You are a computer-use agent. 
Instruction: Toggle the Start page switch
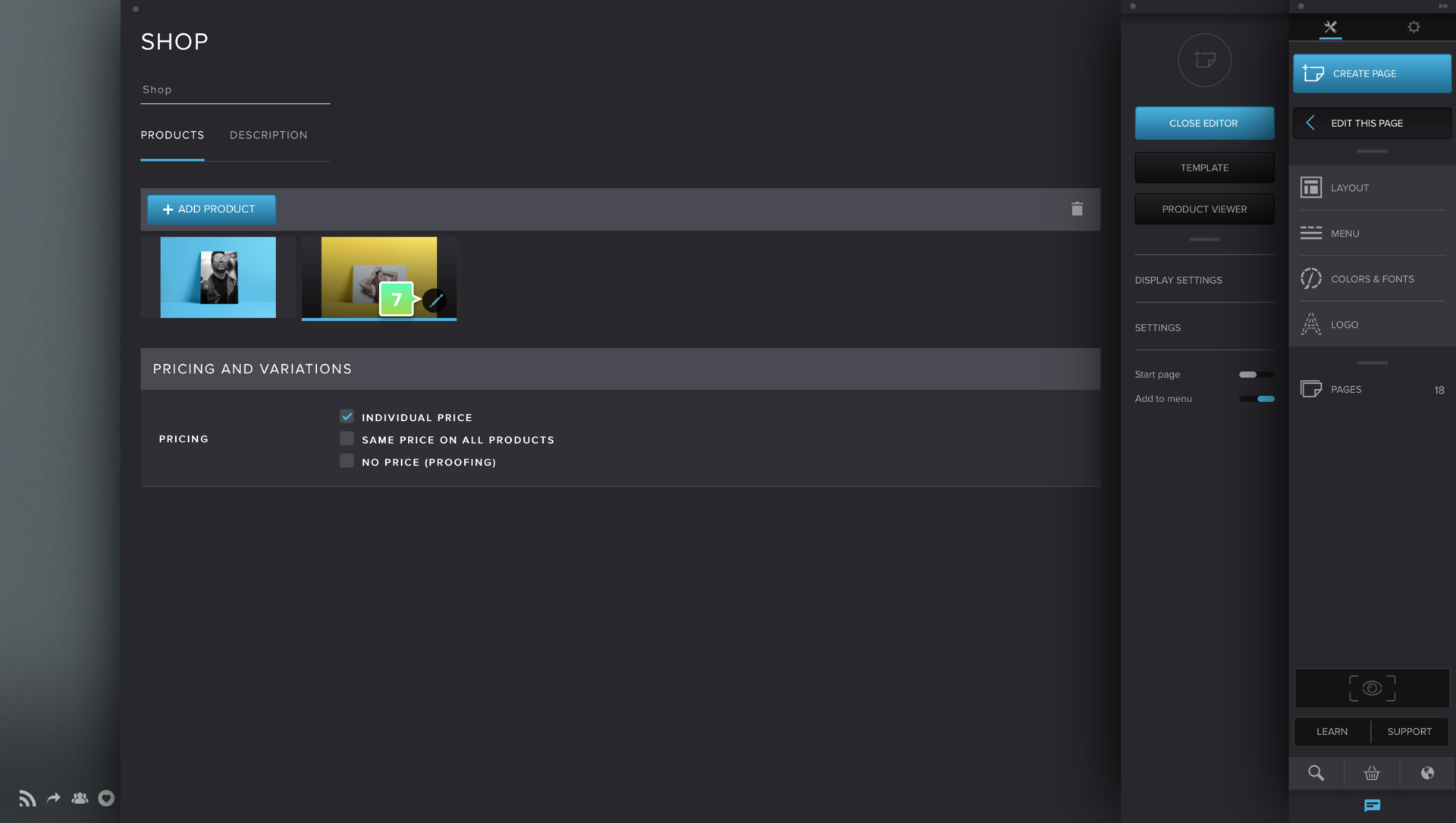[x=1257, y=375]
